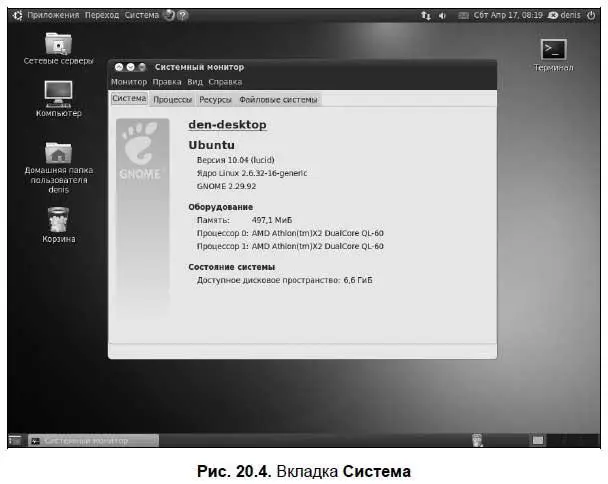Screen dimensions: 608x484
Task: Click the Состояние системы heading
Action: [231, 267]
